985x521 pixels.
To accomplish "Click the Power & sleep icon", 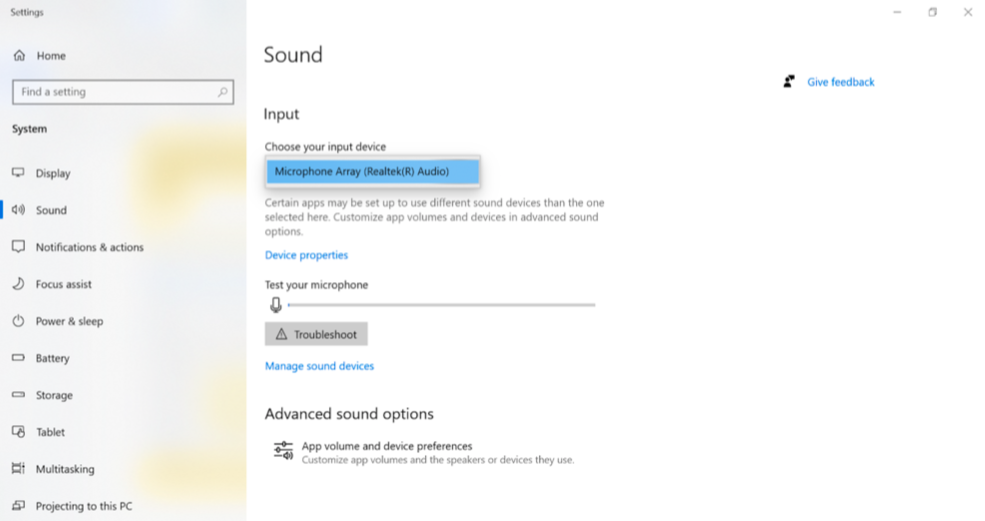I will pos(18,321).
